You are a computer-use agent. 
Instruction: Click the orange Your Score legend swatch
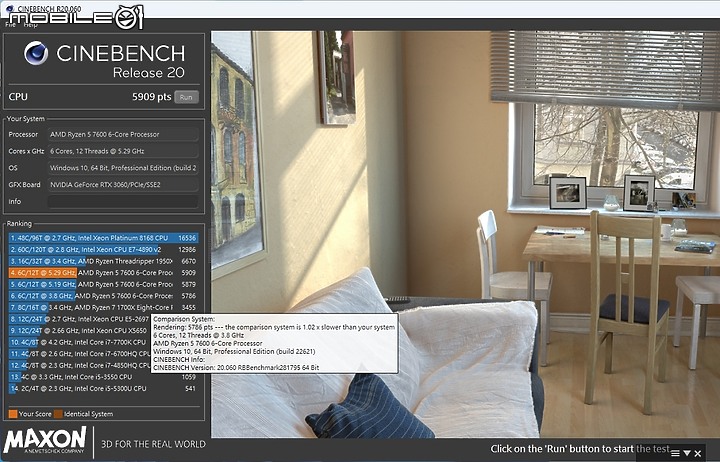13,414
